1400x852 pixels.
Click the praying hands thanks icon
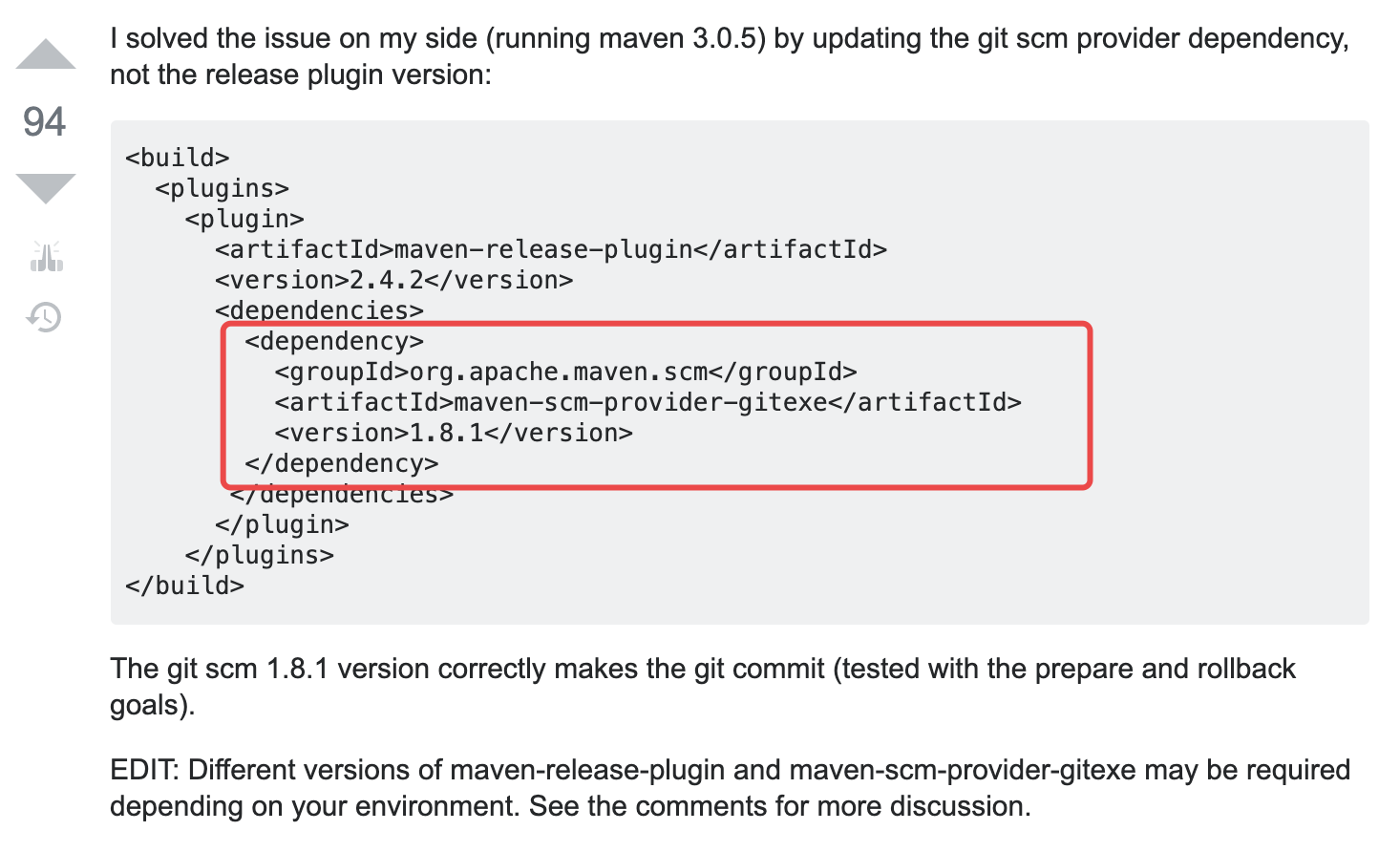pyautogui.click(x=46, y=256)
